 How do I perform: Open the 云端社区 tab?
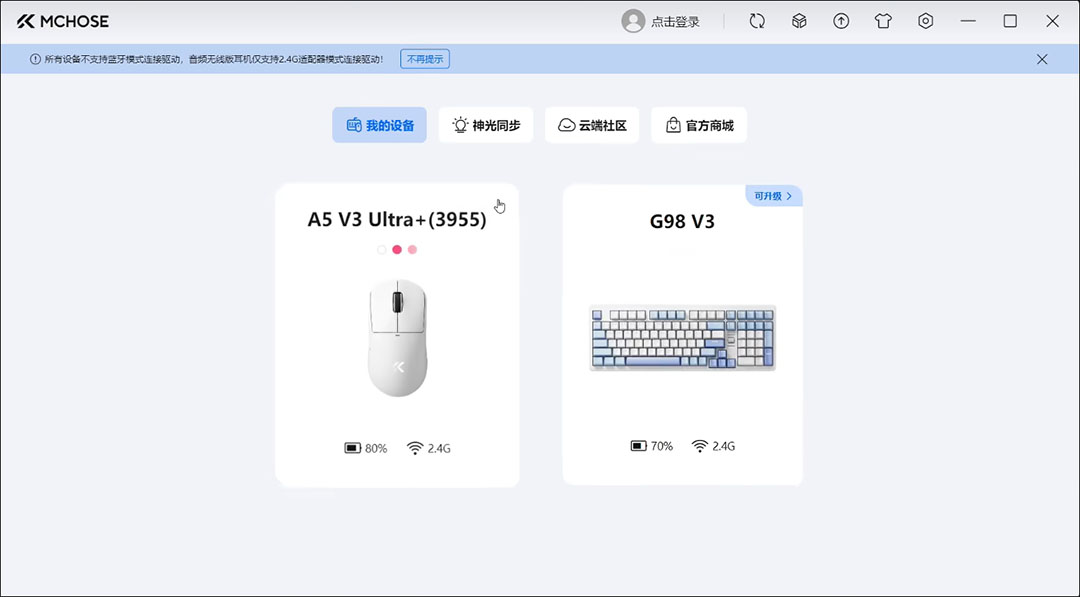coord(592,125)
